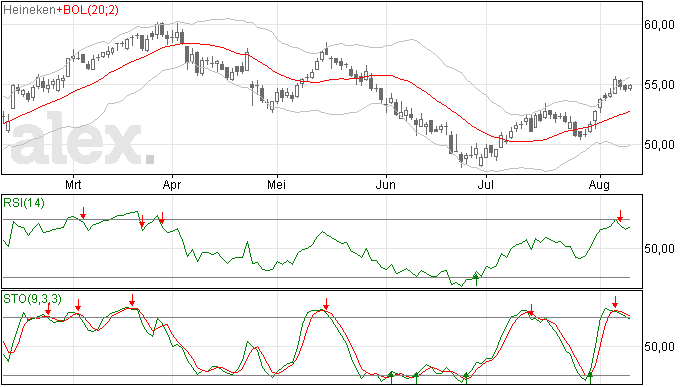The image size is (690, 387).
Task: Select the Mrt month label
Action: click(73, 184)
